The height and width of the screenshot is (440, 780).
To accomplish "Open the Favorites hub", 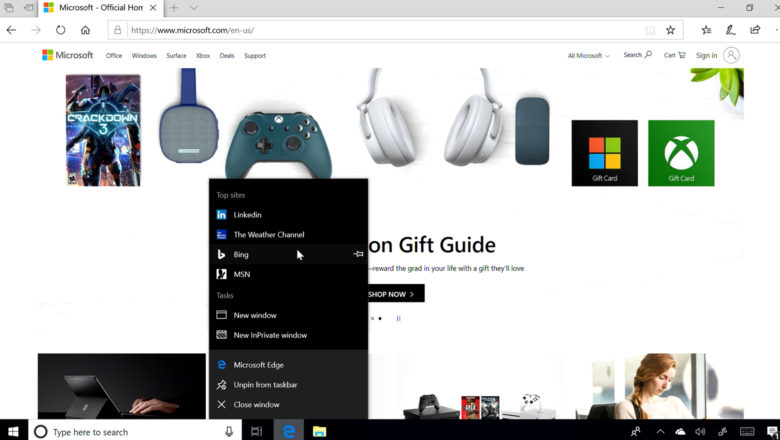I will coord(706,30).
